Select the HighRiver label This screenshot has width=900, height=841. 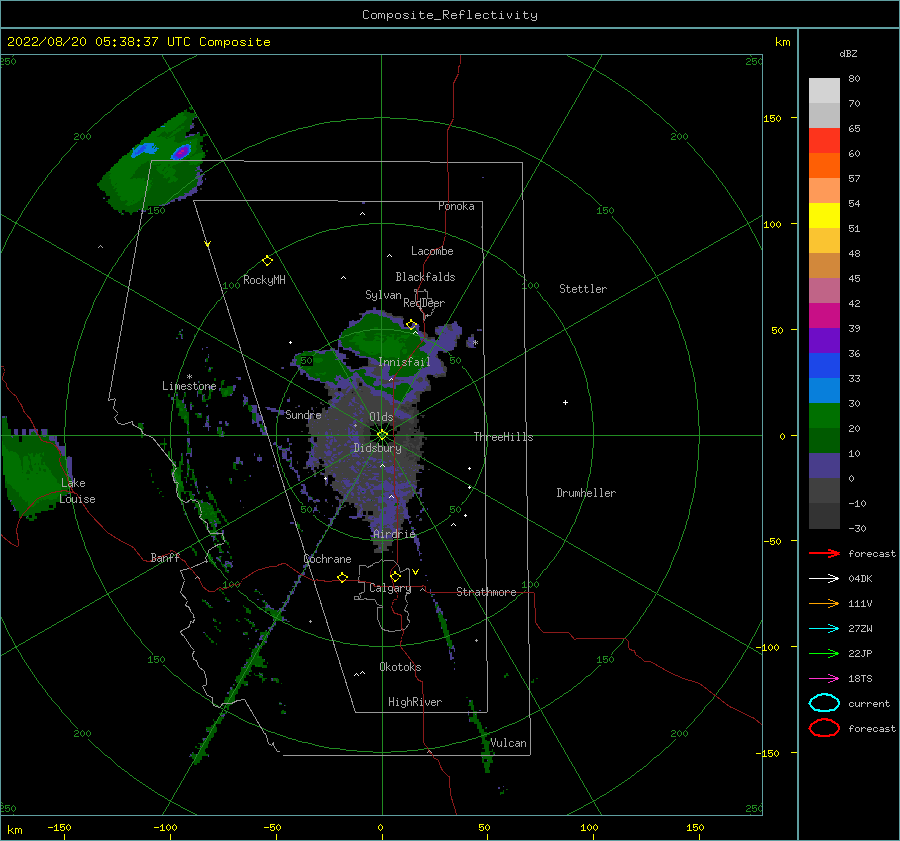(x=415, y=702)
